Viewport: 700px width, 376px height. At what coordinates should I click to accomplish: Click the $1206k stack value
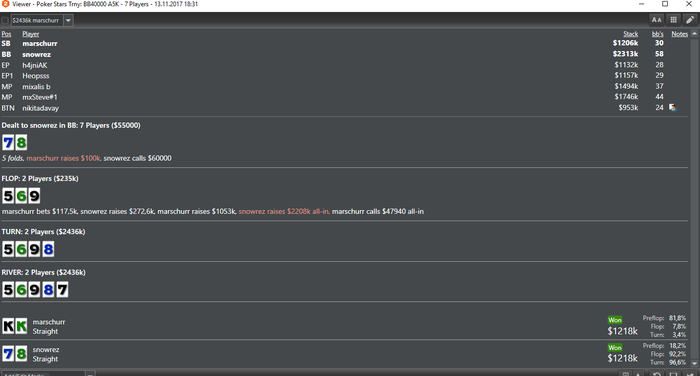pyautogui.click(x=625, y=43)
